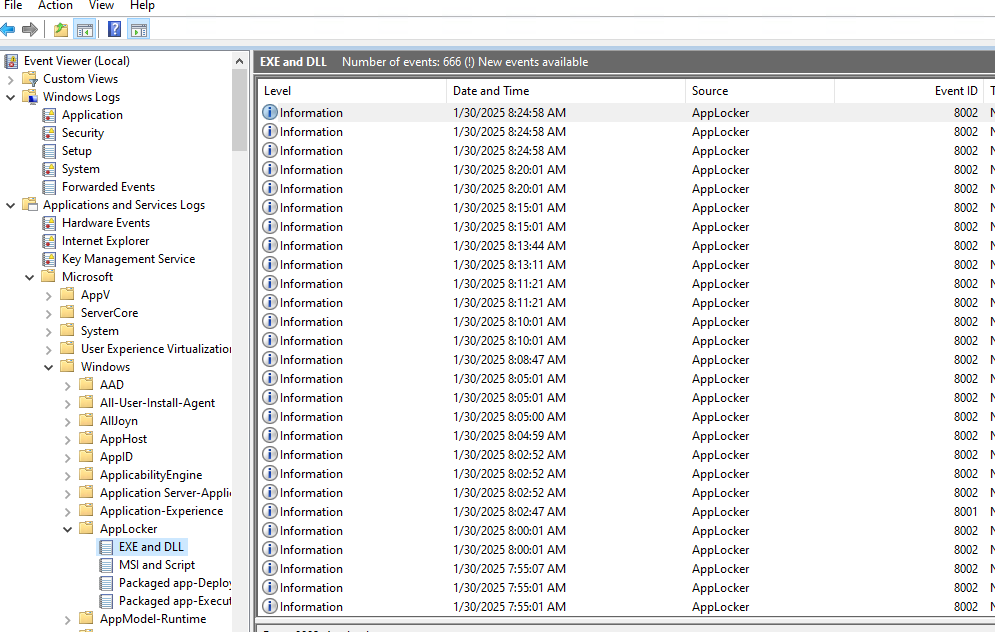995x632 pixels.
Task: Toggle the Show/Hide Console Tree button
Action: (x=85, y=28)
